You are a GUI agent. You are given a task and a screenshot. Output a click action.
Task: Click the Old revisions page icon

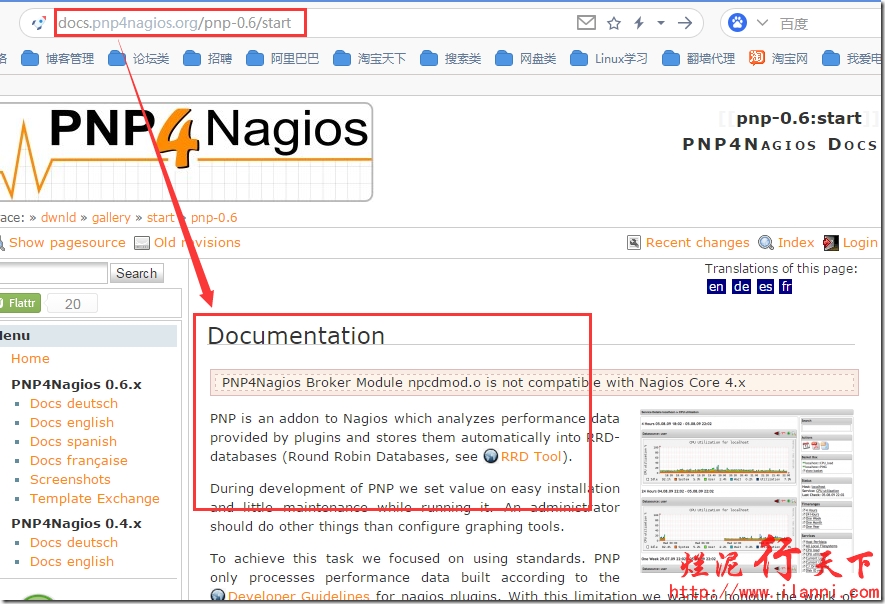[x=142, y=243]
